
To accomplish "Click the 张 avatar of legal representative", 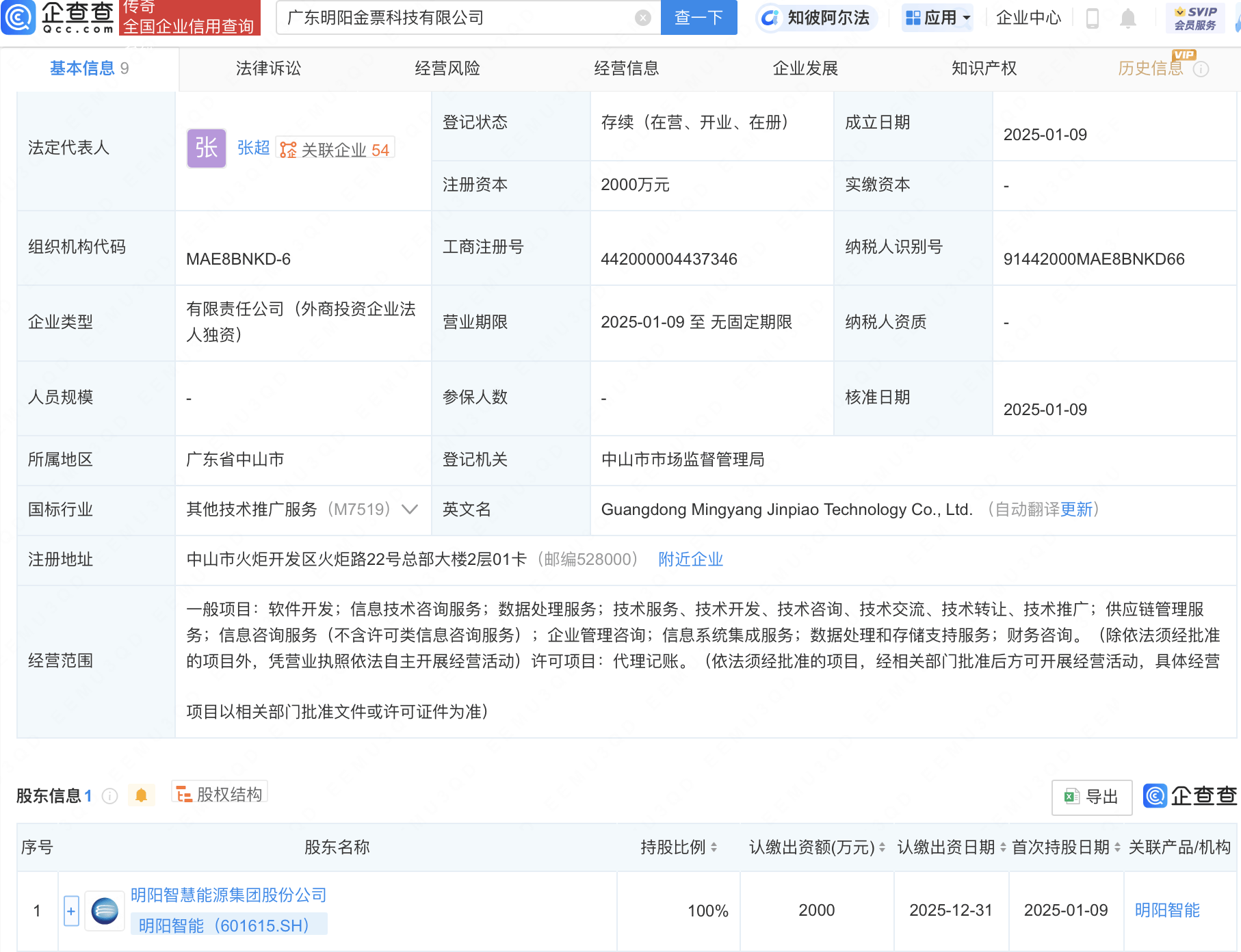I will [x=207, y=148].
